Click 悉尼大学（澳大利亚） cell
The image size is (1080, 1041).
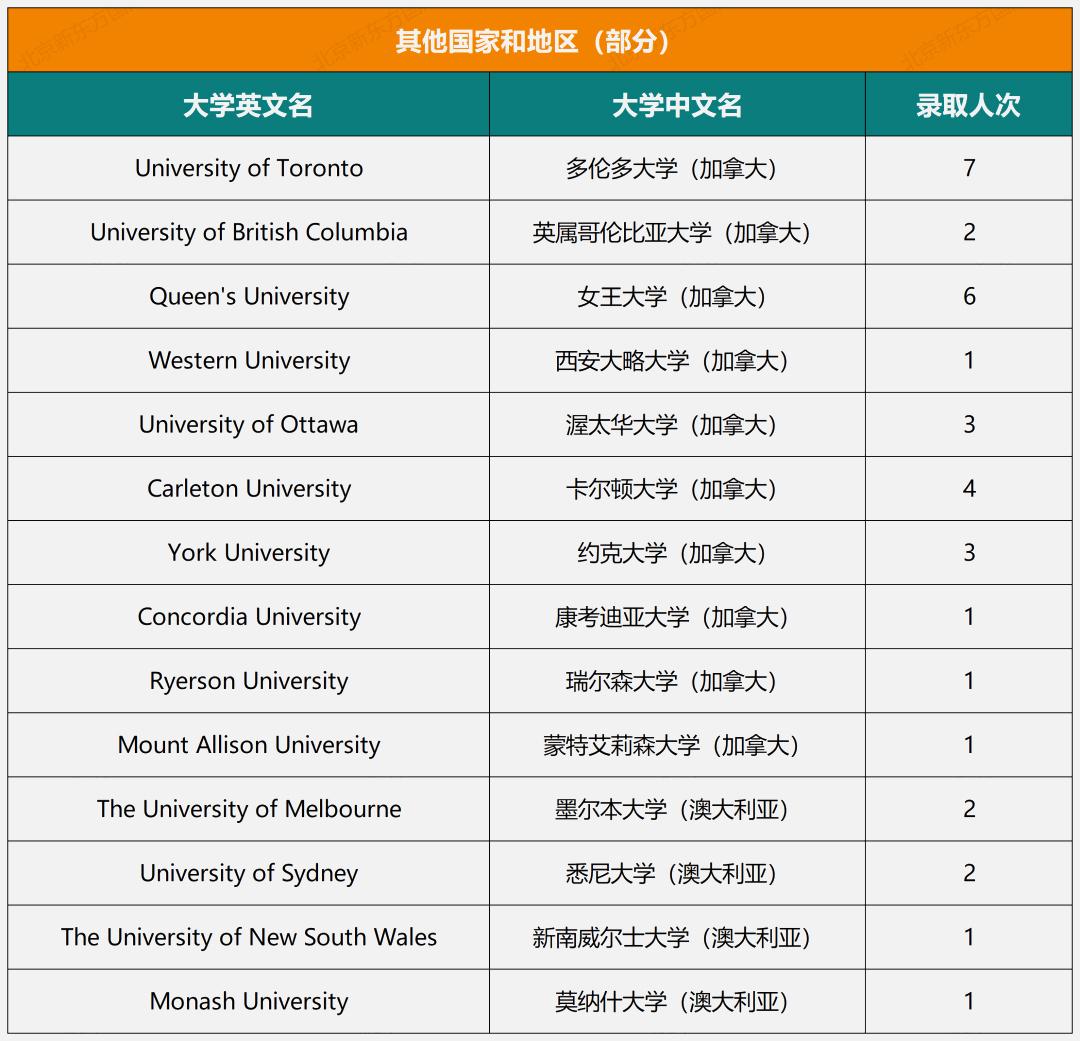point(677,873)
